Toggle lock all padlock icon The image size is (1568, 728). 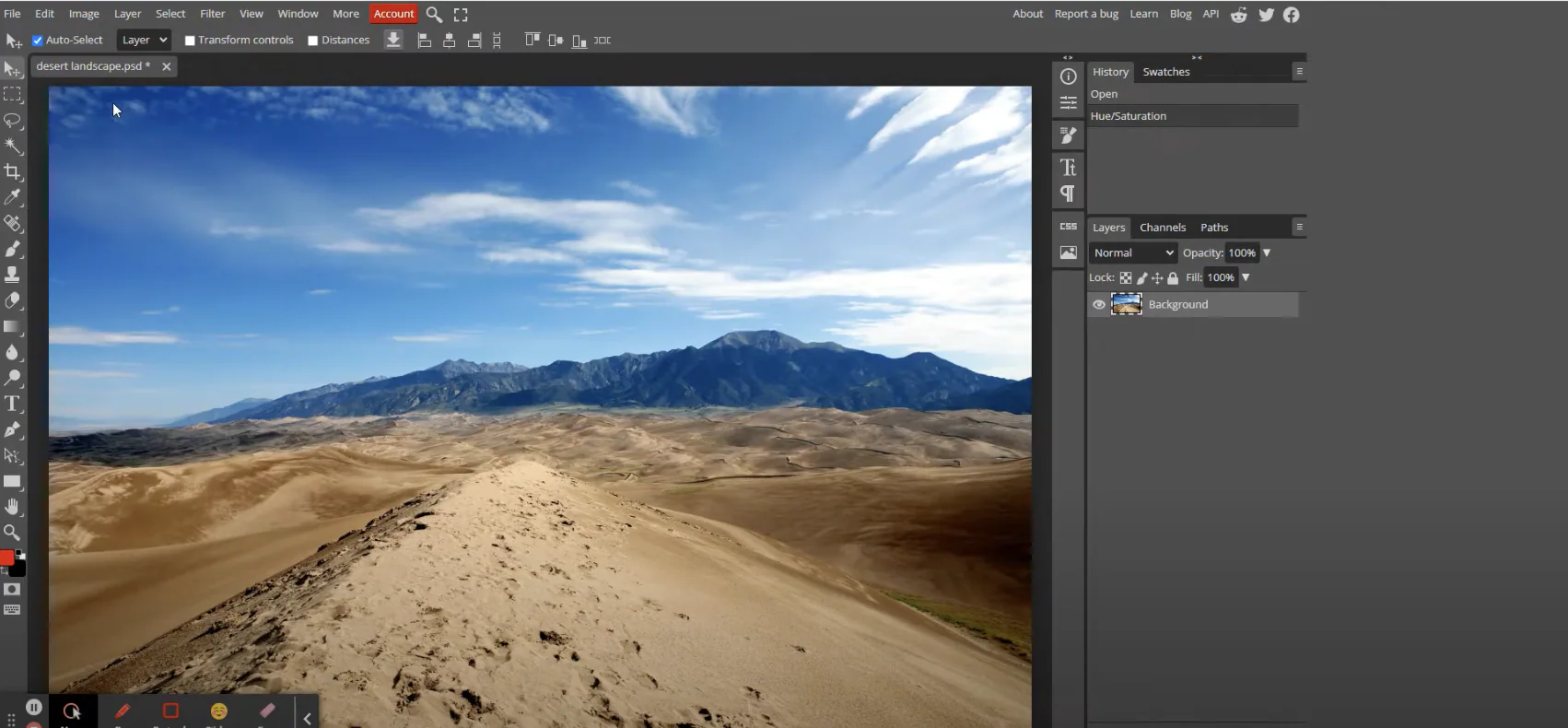tap(1173, 277)
